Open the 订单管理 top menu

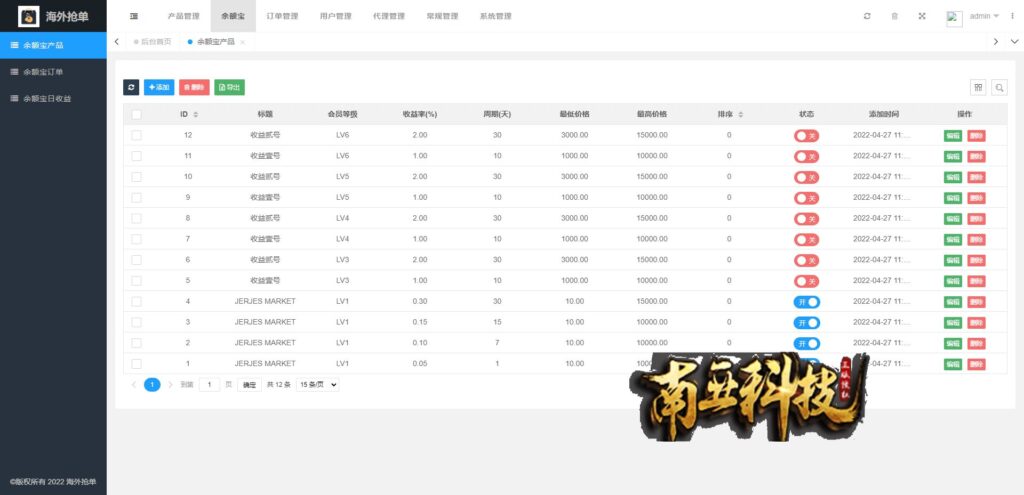[x=283, y=16]
